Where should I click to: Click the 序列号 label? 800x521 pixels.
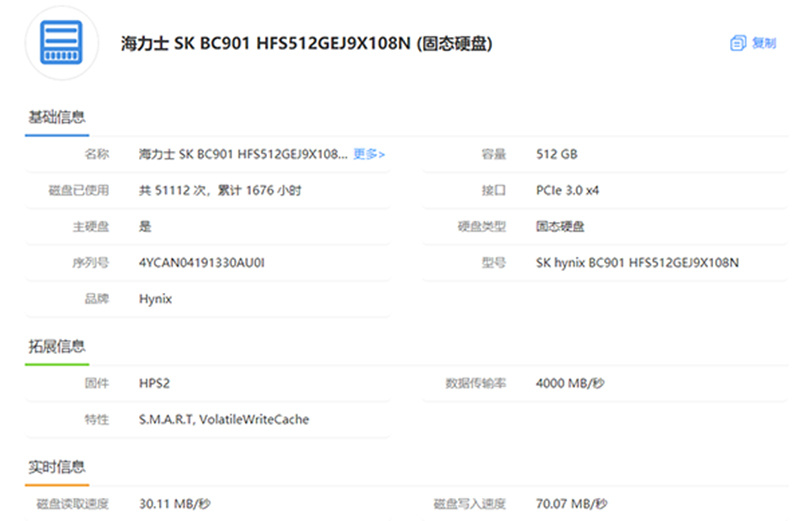(90, 263)
